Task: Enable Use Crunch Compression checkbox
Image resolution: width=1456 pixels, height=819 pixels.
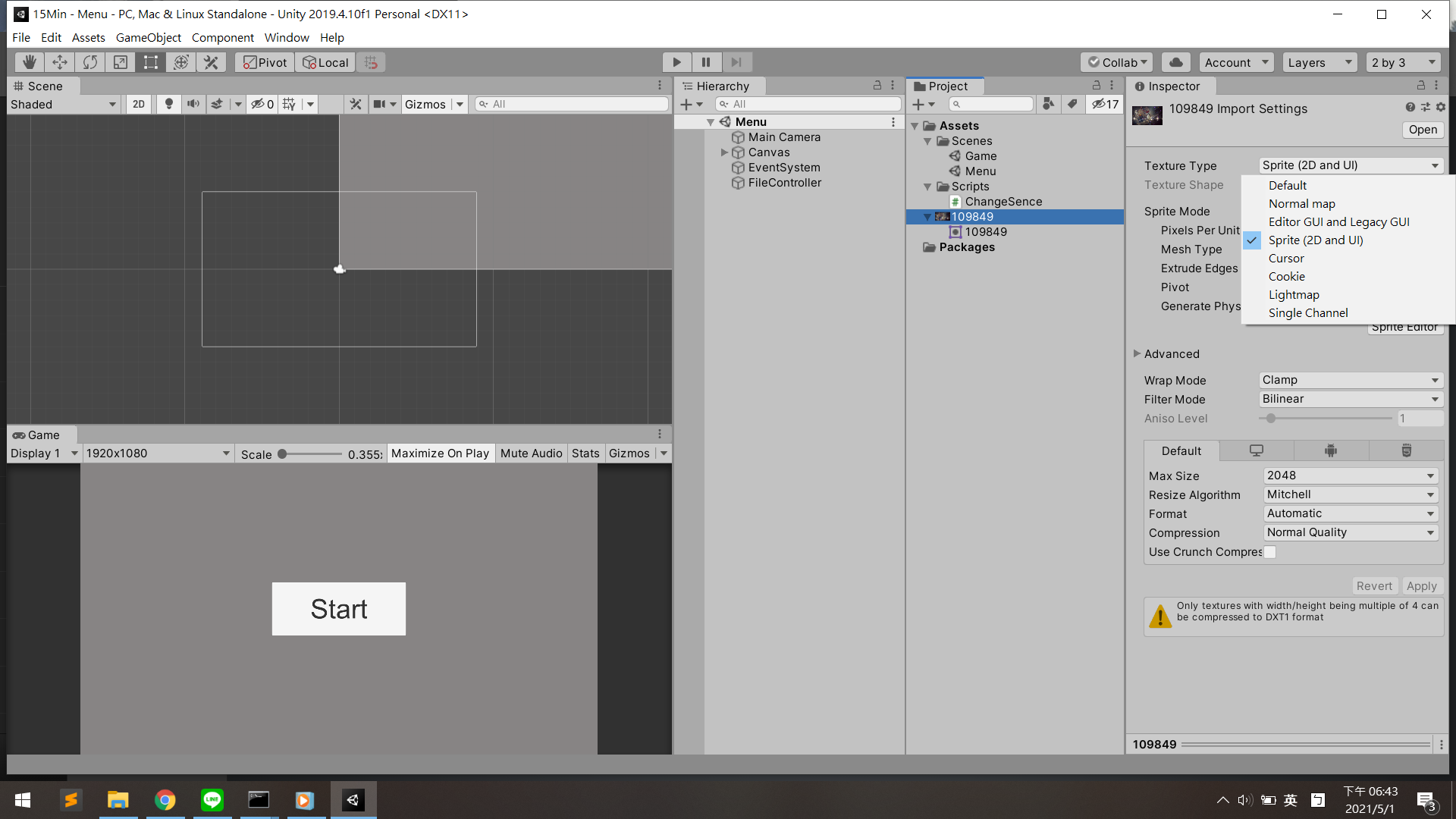Action: click(x=1269, y=552)
